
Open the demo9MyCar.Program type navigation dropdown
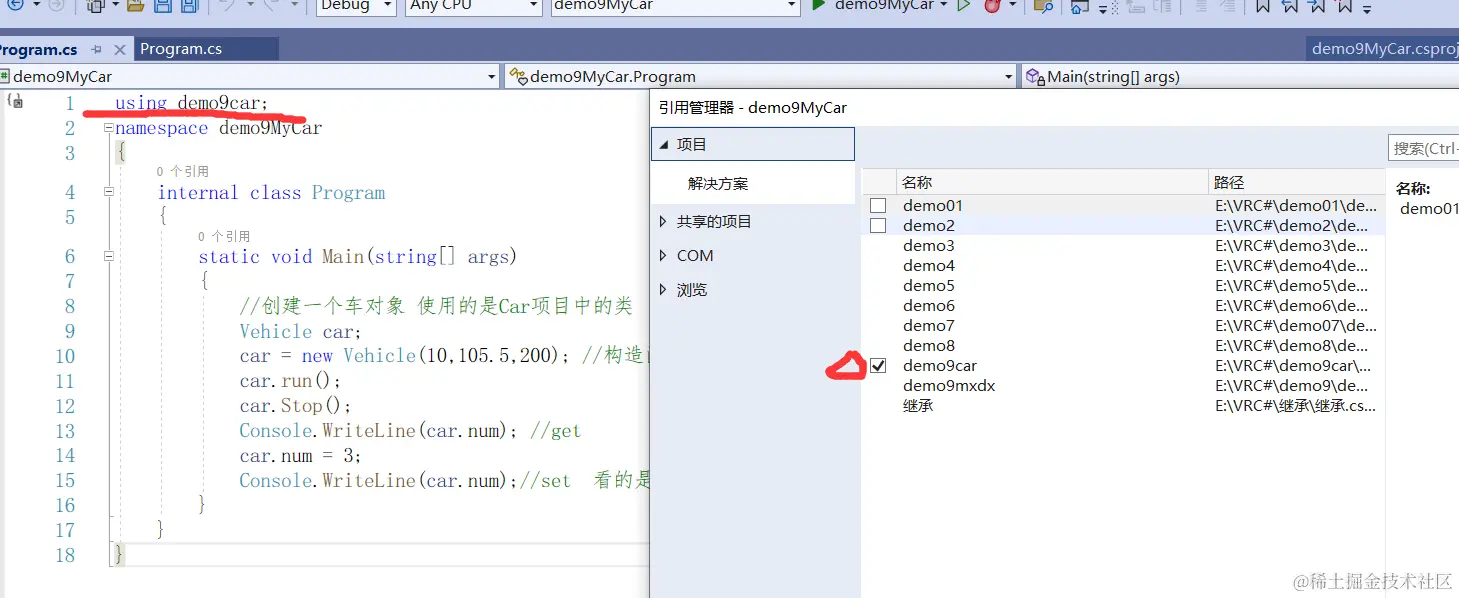[x=1008, y=76]
